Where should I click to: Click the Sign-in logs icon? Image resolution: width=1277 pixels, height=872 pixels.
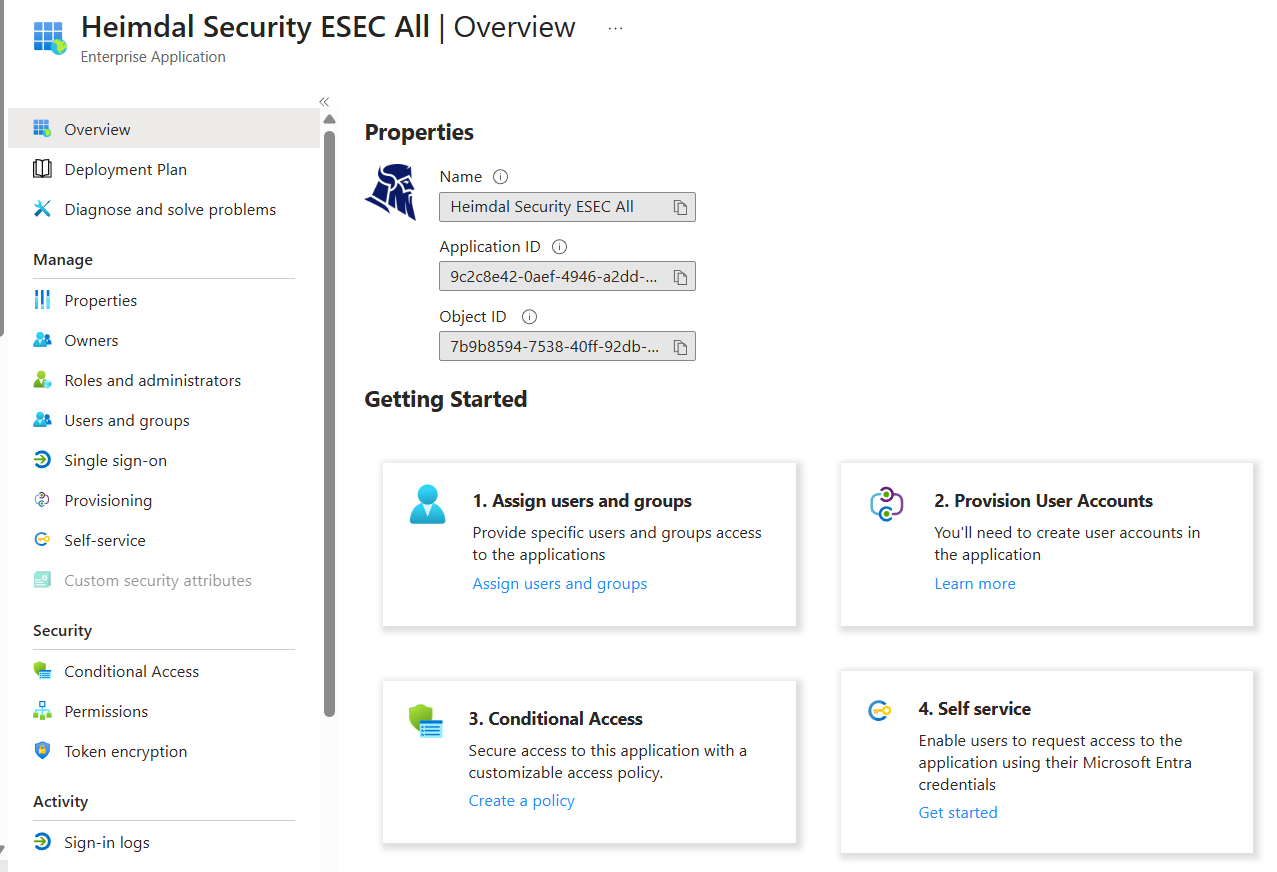[42, 842]
